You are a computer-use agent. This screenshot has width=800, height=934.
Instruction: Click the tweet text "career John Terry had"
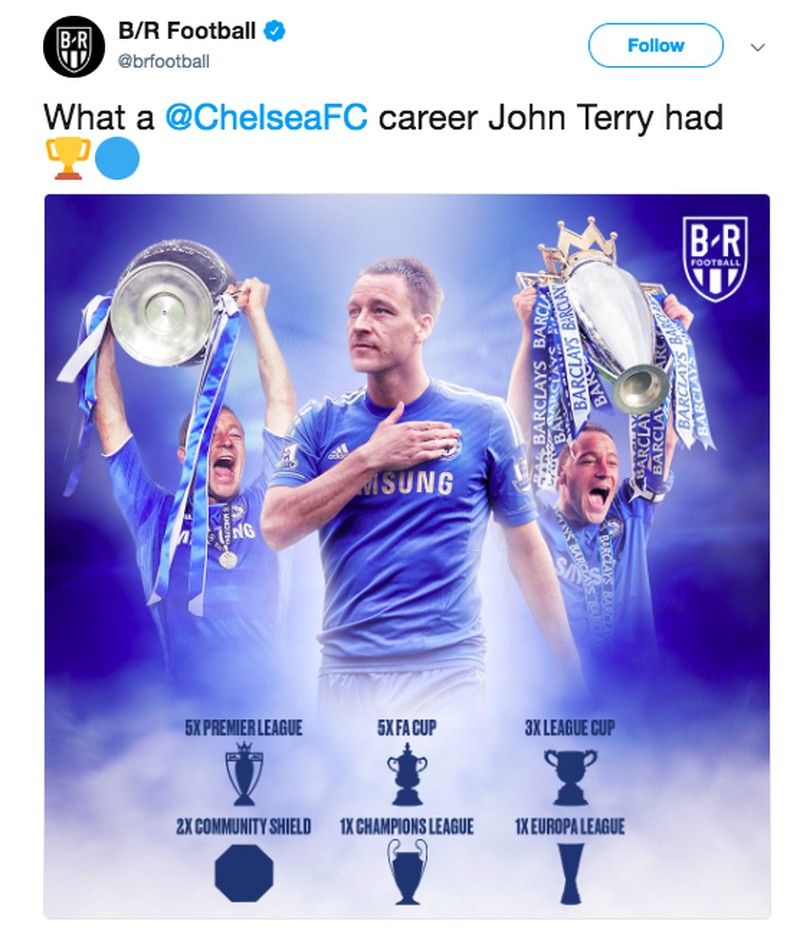[x=550, y=118]
